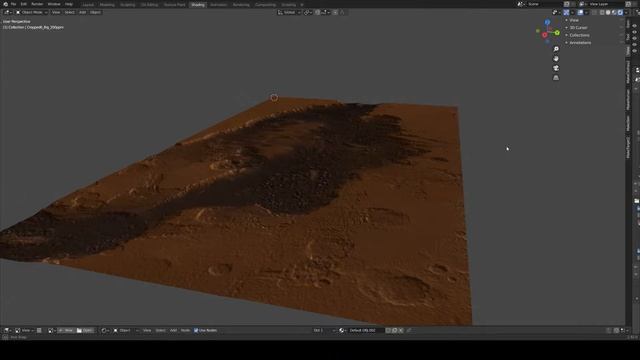Open the viewport shading options dropdown
The height and width of the screenshot is (360, 640).
click(x=625, y=12)
